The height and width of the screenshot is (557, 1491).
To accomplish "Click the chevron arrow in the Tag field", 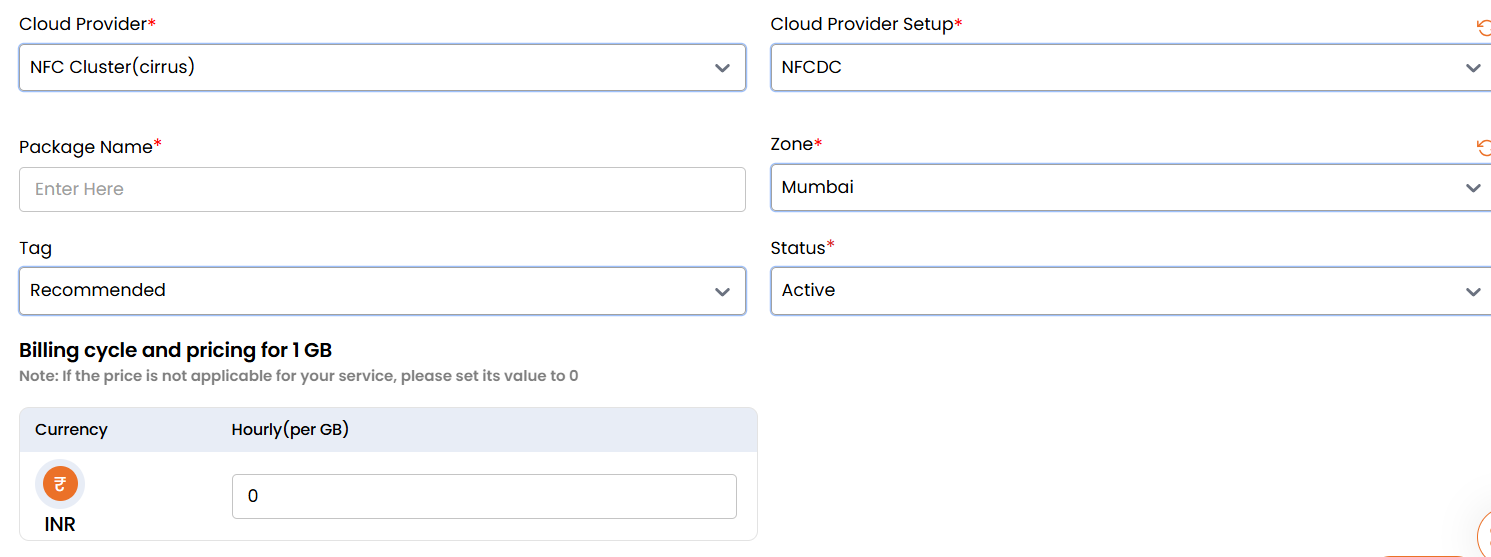I will (722, 291).
